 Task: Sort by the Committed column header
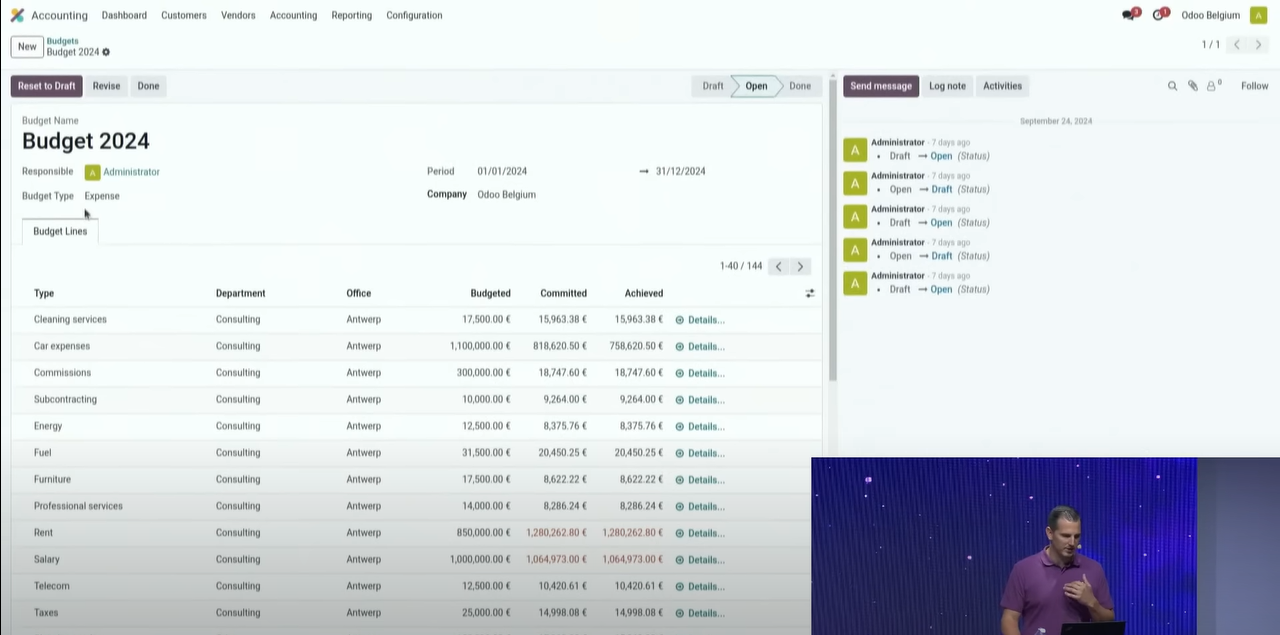click(563, 293)
